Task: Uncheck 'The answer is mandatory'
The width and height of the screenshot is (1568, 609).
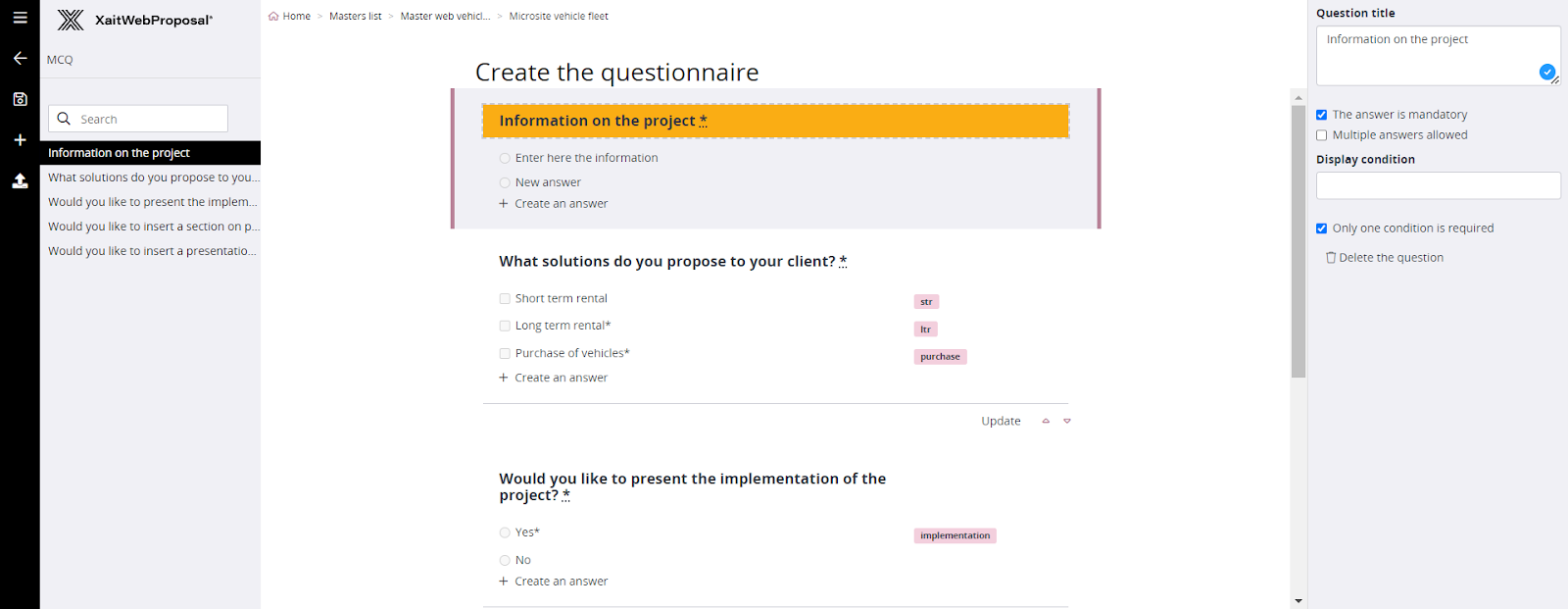Action: click(1321, 114)
